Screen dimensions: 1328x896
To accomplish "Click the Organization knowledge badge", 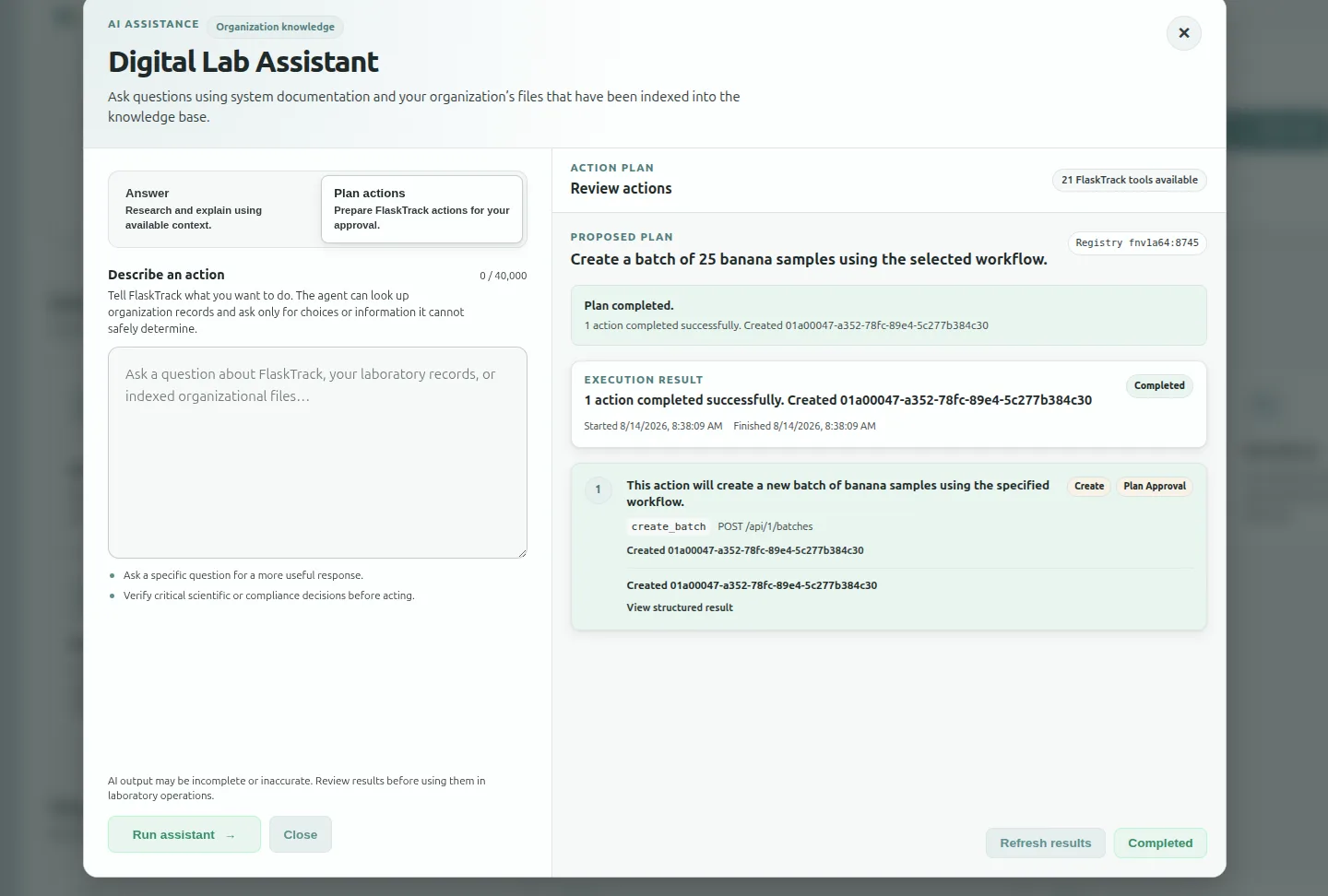I will click(275, 27).
